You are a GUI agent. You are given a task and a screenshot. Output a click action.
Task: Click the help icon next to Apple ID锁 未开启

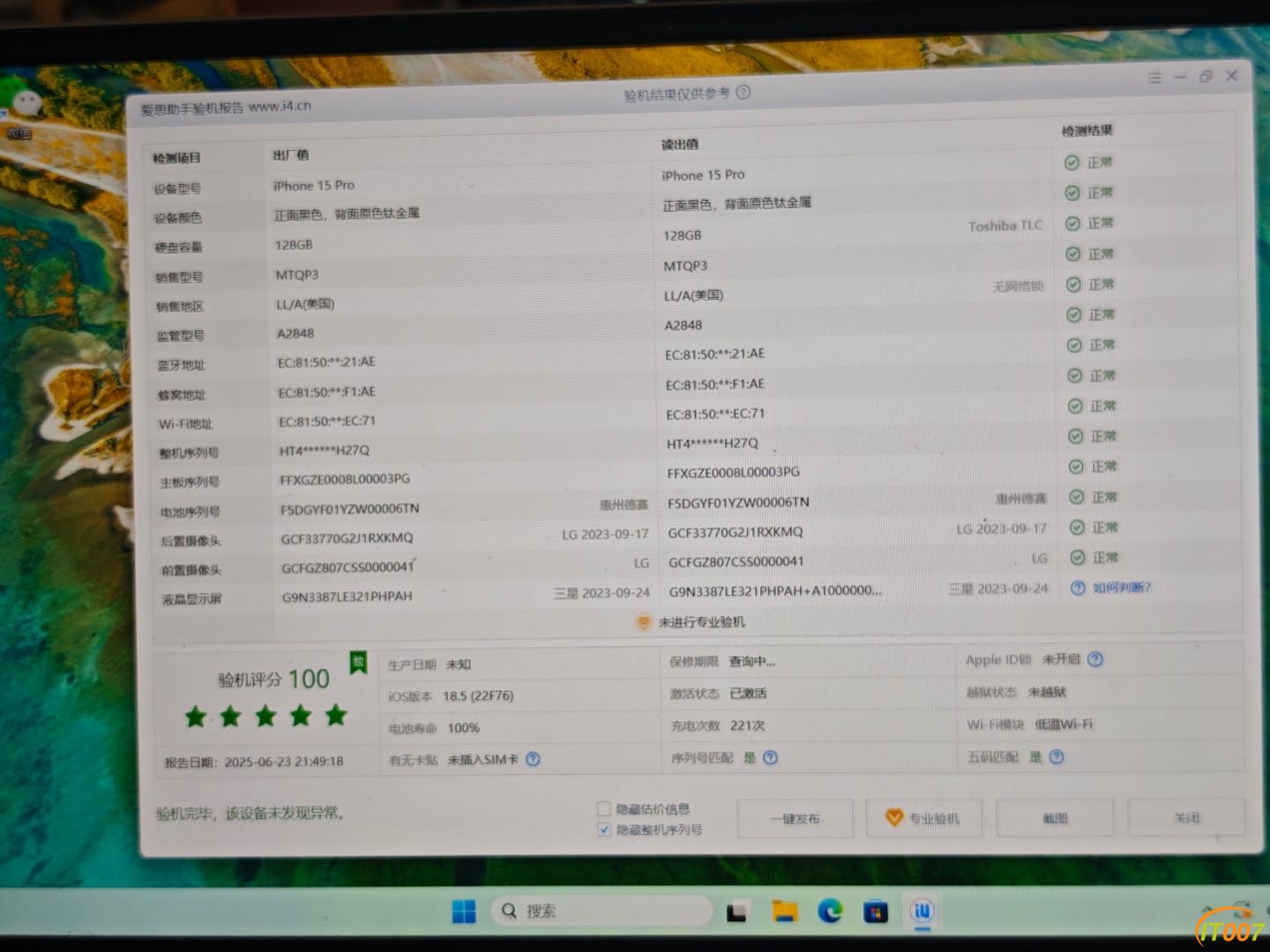pyautogui.click(x=1095, y=659)
